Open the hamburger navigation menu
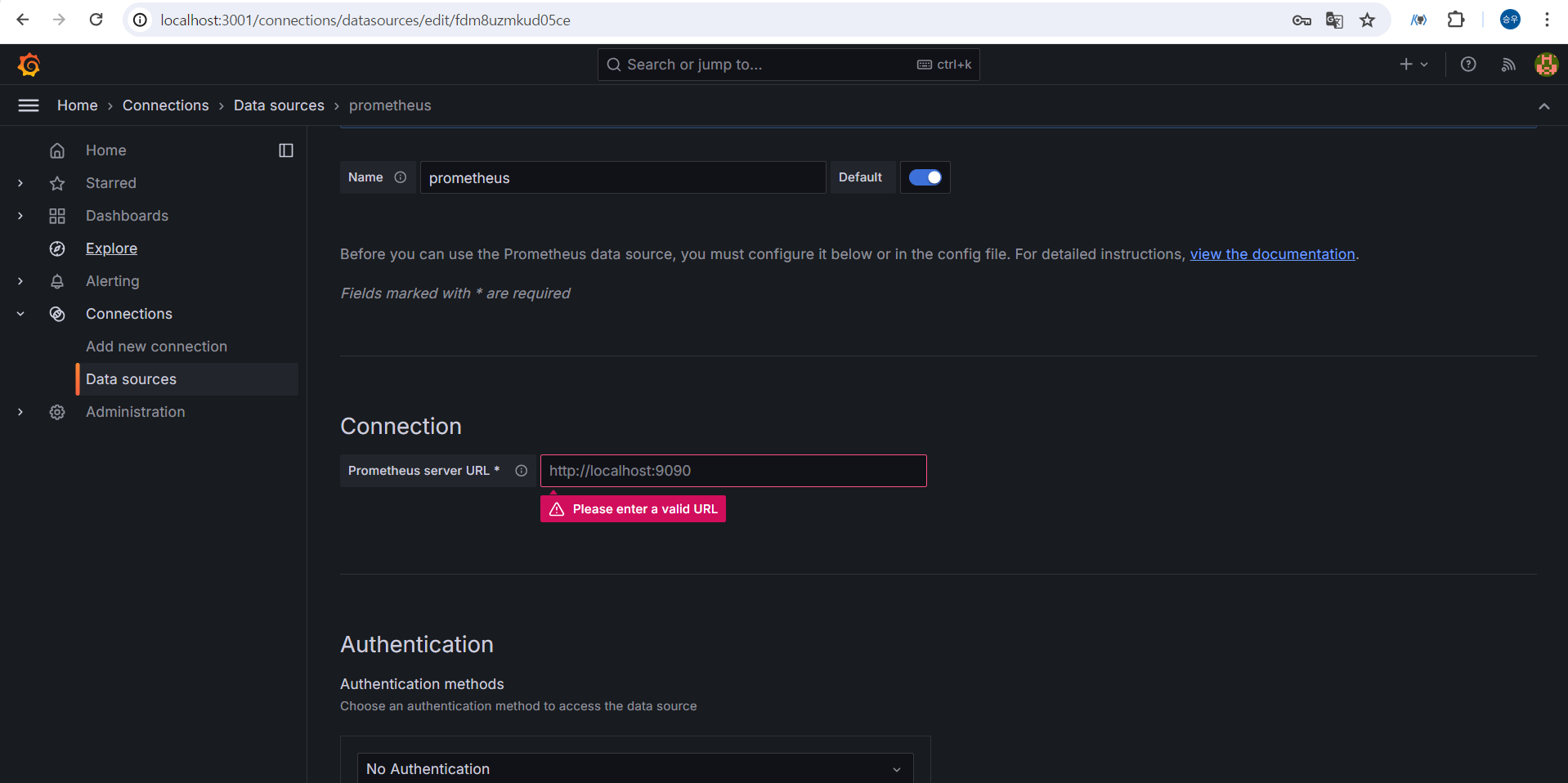 29,105
